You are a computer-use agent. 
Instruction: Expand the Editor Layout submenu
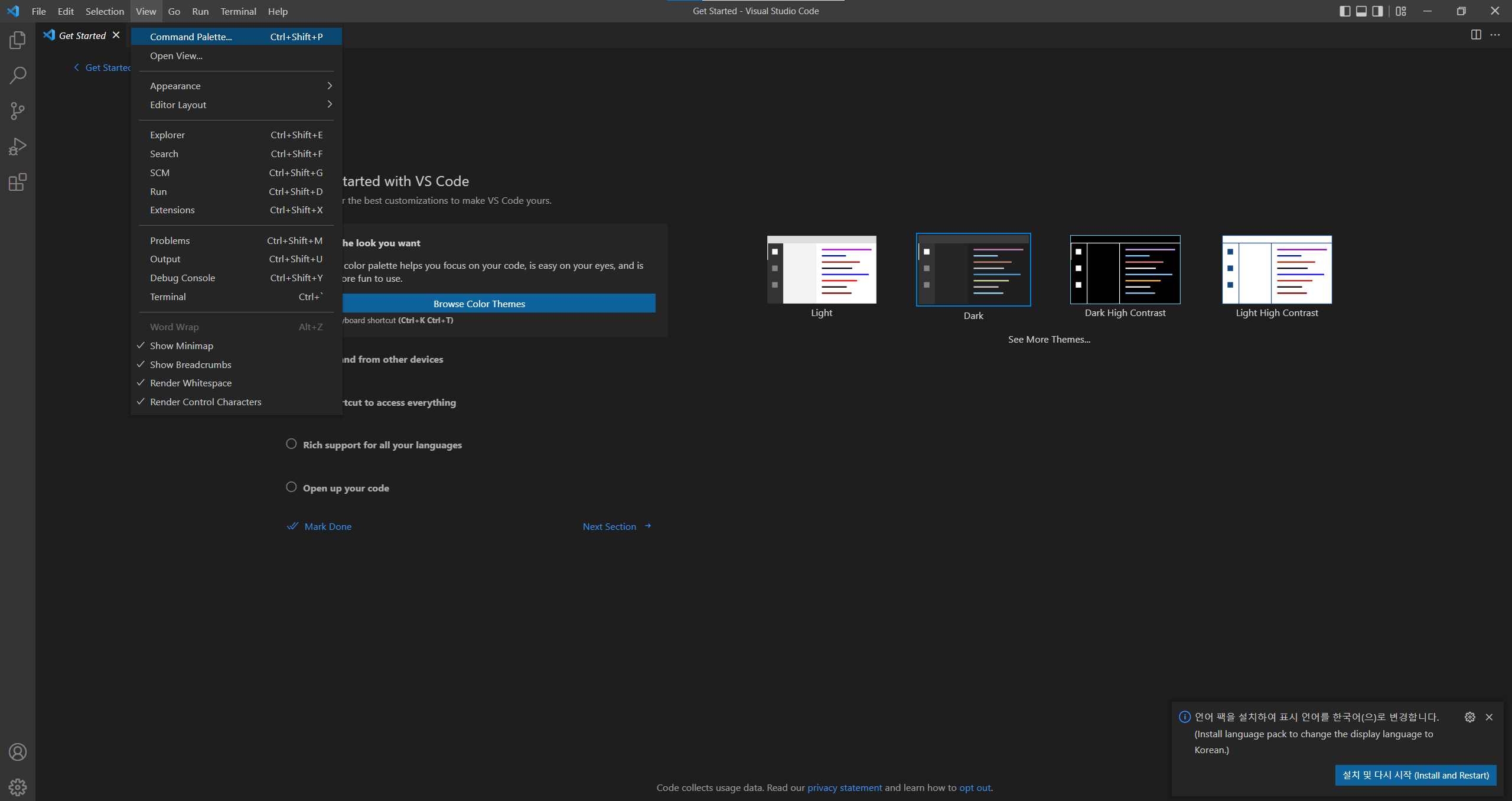[x=178, y=105]
